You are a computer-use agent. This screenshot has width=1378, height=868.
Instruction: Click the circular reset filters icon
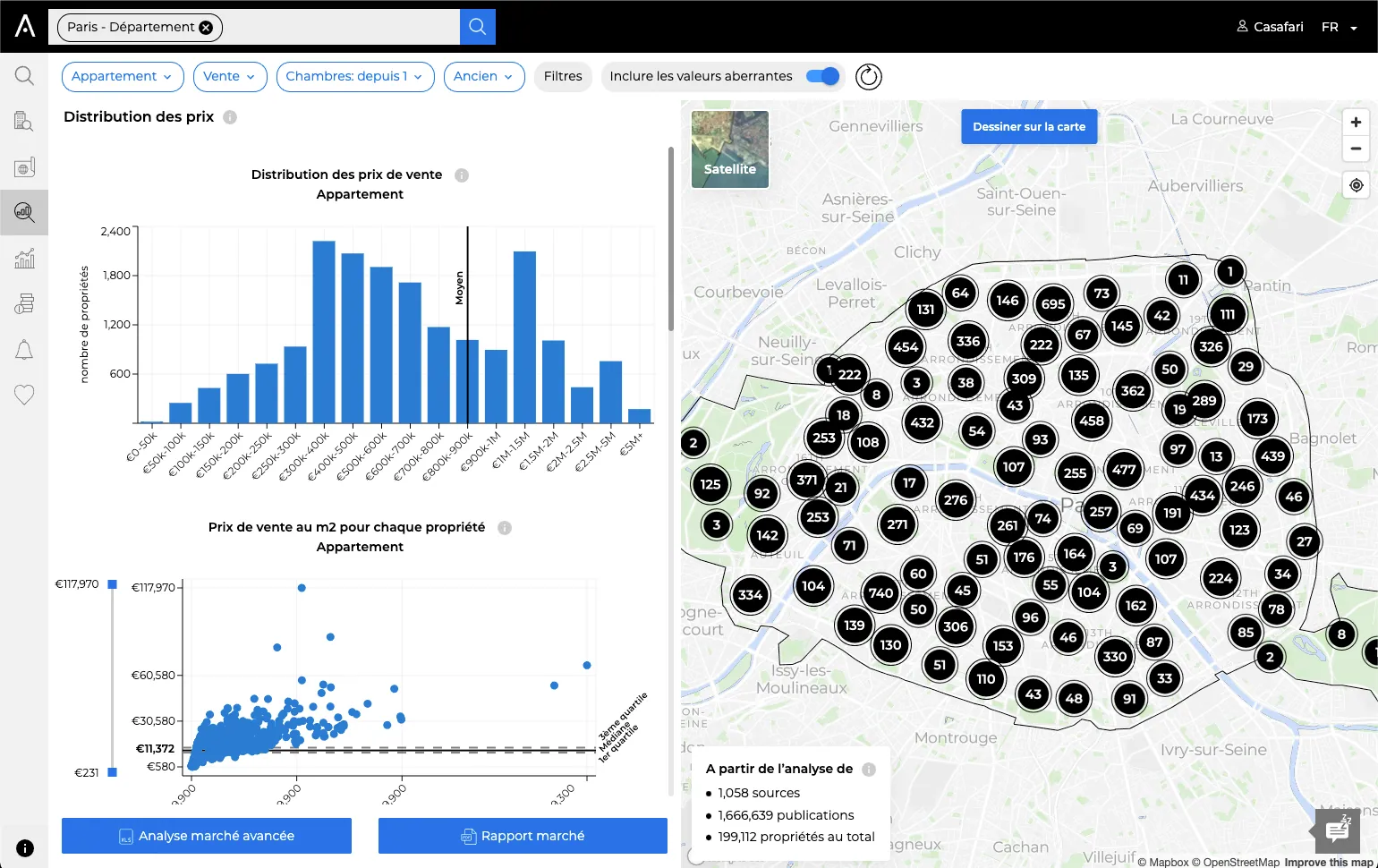pos(869,77)
